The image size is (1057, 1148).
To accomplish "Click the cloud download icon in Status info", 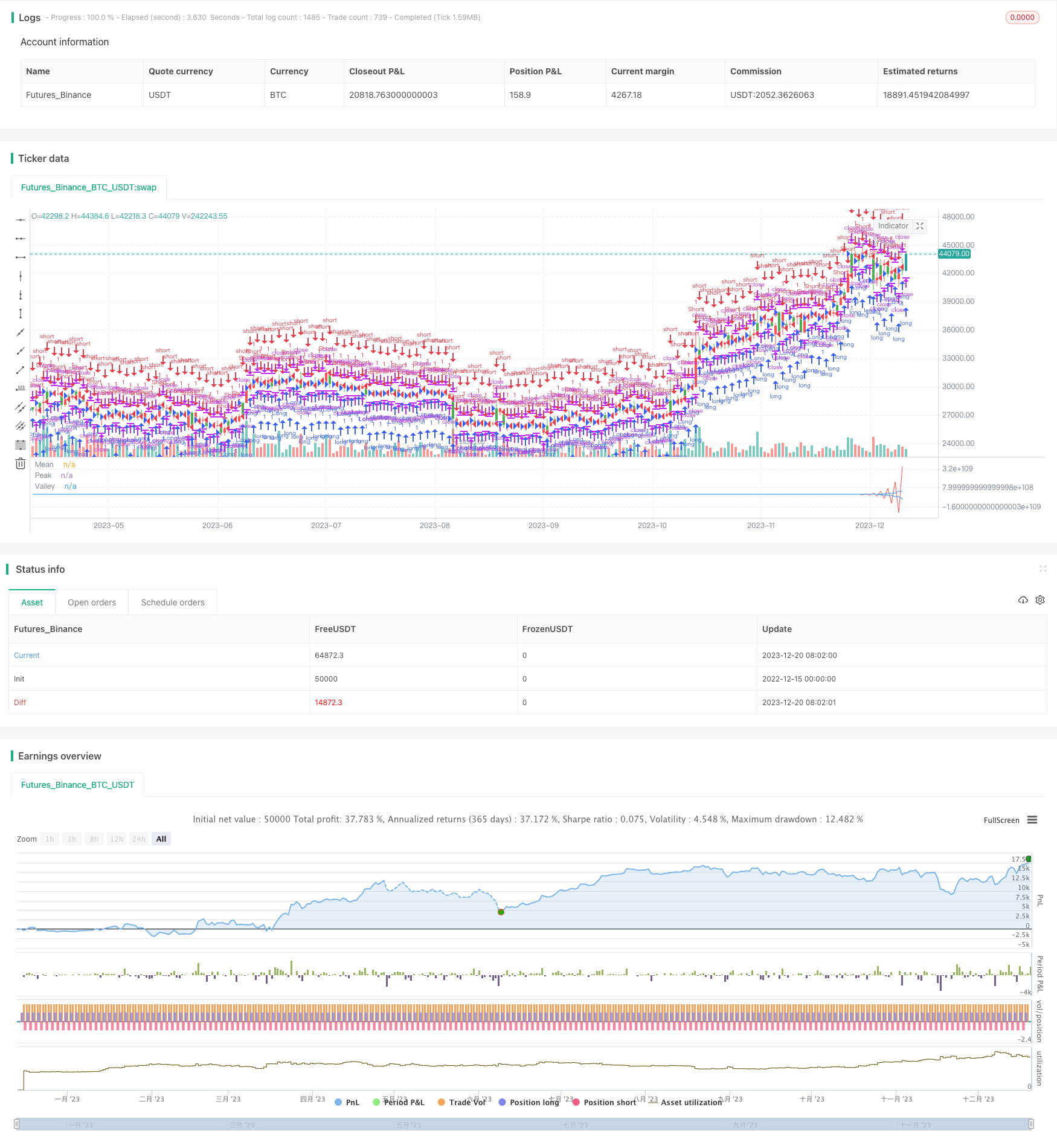I will [1023, 600].
